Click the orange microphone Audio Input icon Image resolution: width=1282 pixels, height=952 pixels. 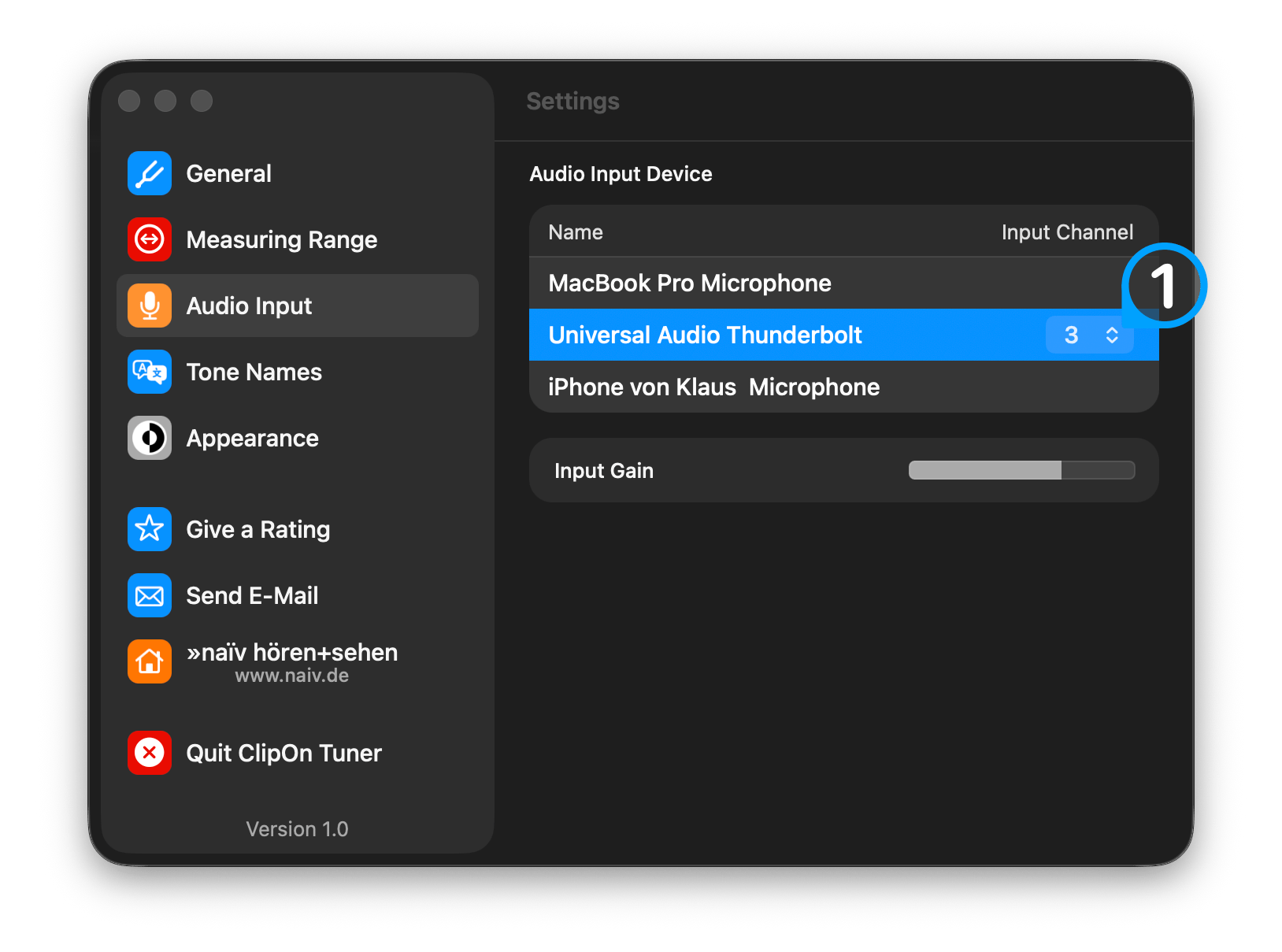pos(150,306)
